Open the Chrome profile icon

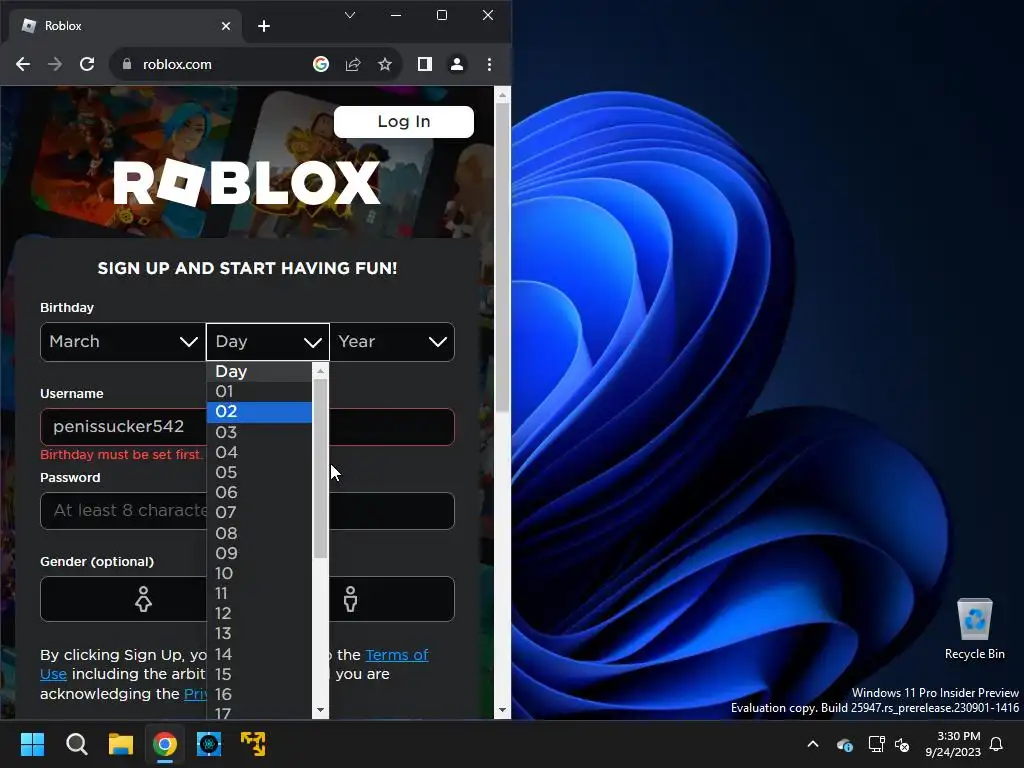coord(457,64)
